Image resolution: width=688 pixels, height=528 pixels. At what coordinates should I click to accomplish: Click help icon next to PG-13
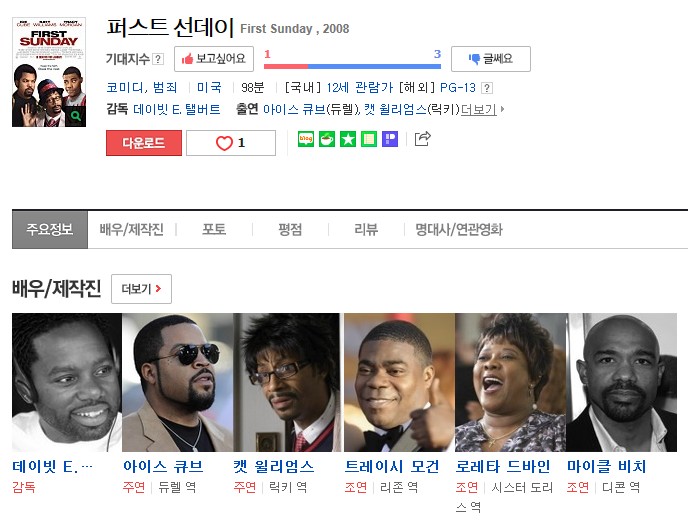point(486,88)
